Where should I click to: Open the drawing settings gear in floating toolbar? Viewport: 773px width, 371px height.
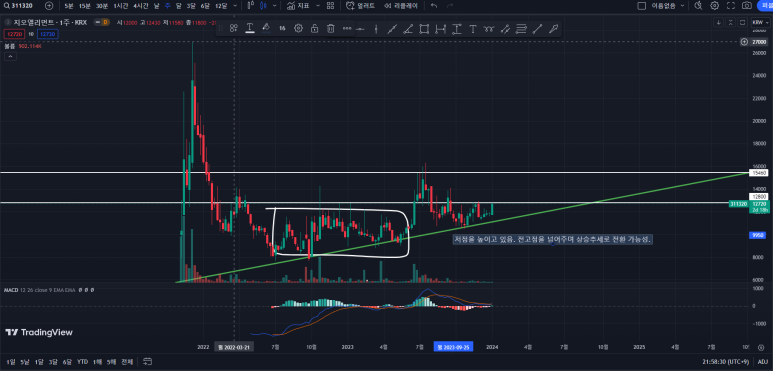click(x=298, y=29)
